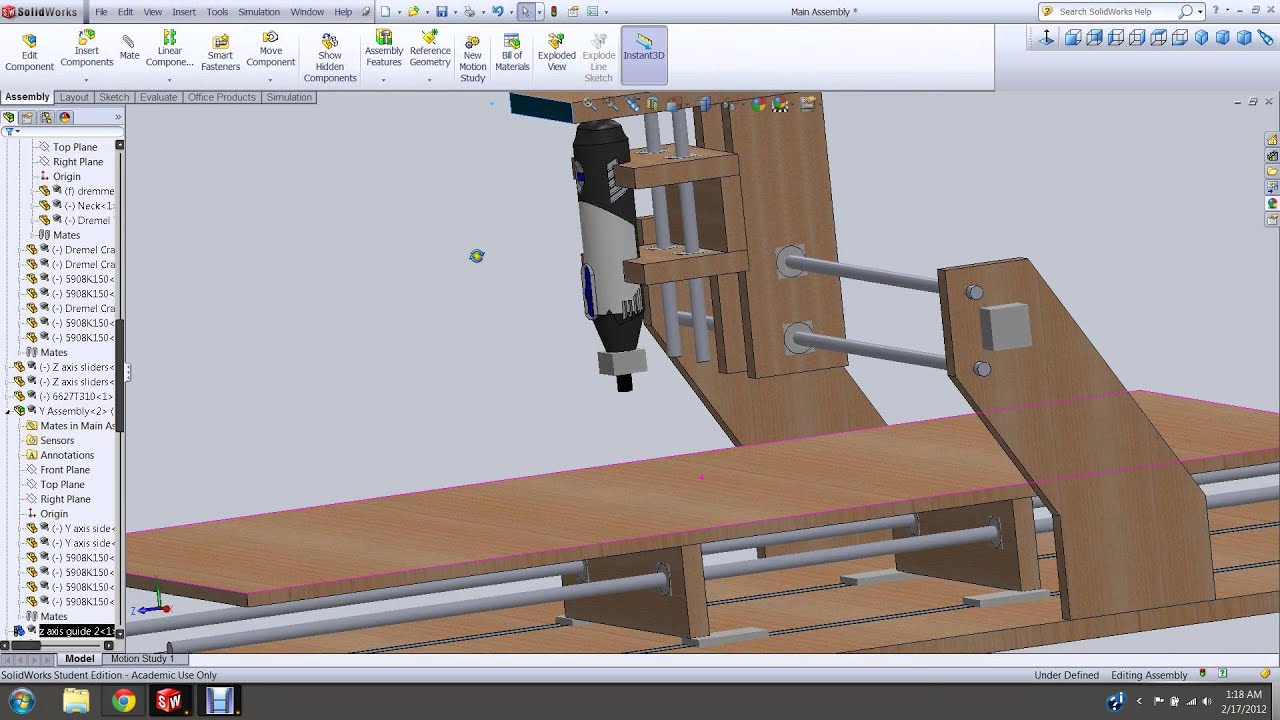Open the Motion Study 1 tab
Screen dimensions: 1280x720
point(142,659)
